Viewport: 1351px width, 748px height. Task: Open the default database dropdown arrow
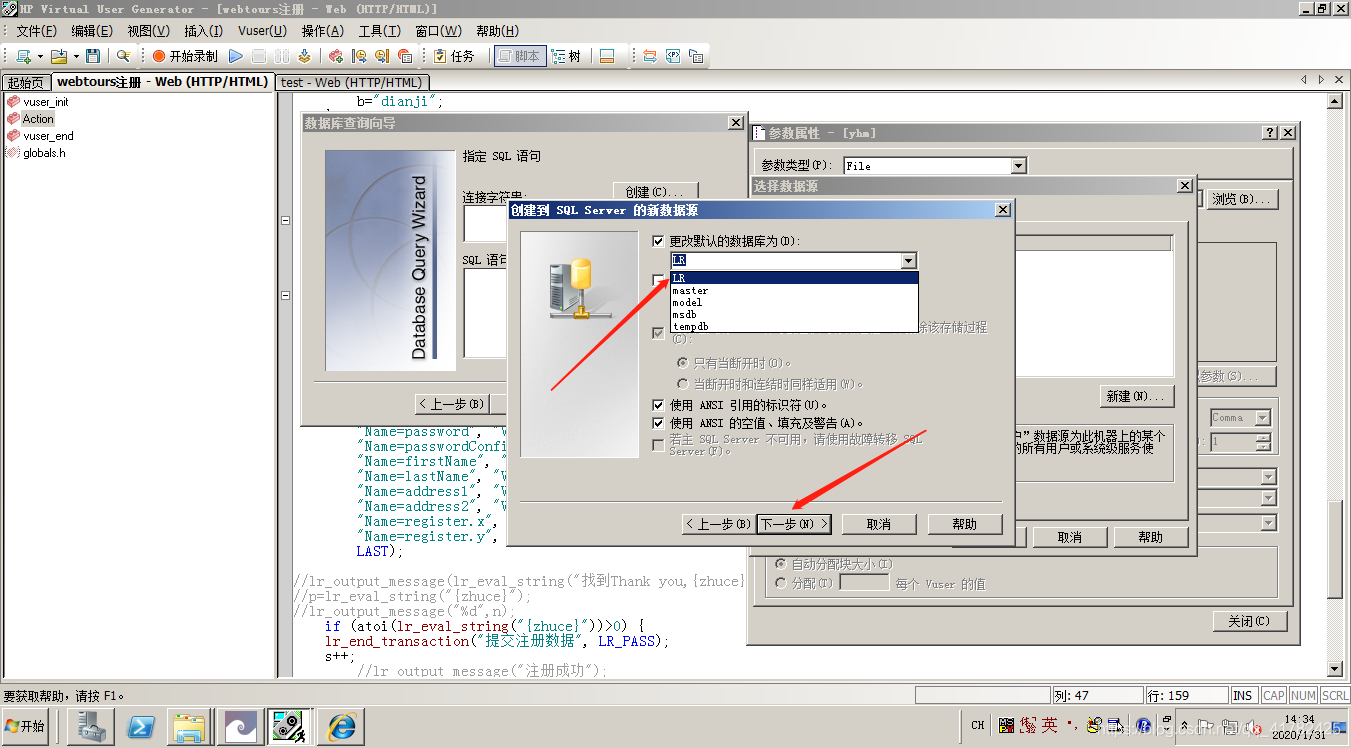(x=908, y=261)
